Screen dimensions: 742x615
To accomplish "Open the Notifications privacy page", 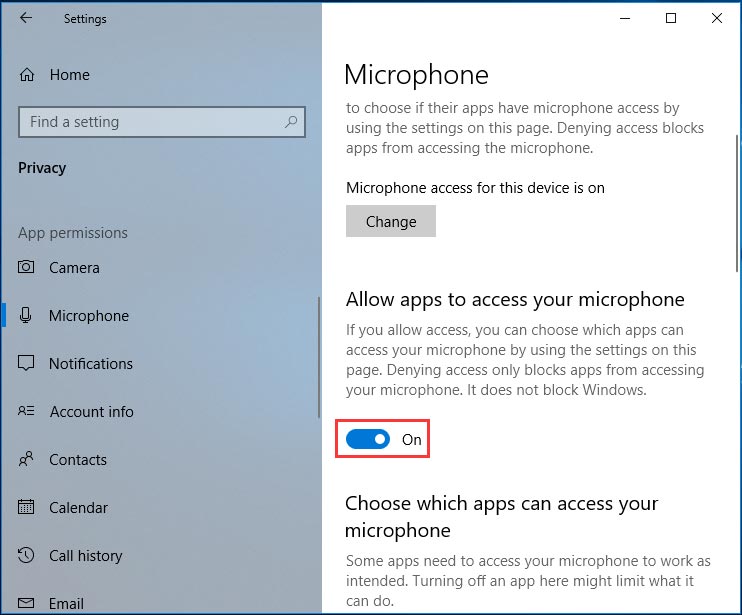I will coord(91,363).
